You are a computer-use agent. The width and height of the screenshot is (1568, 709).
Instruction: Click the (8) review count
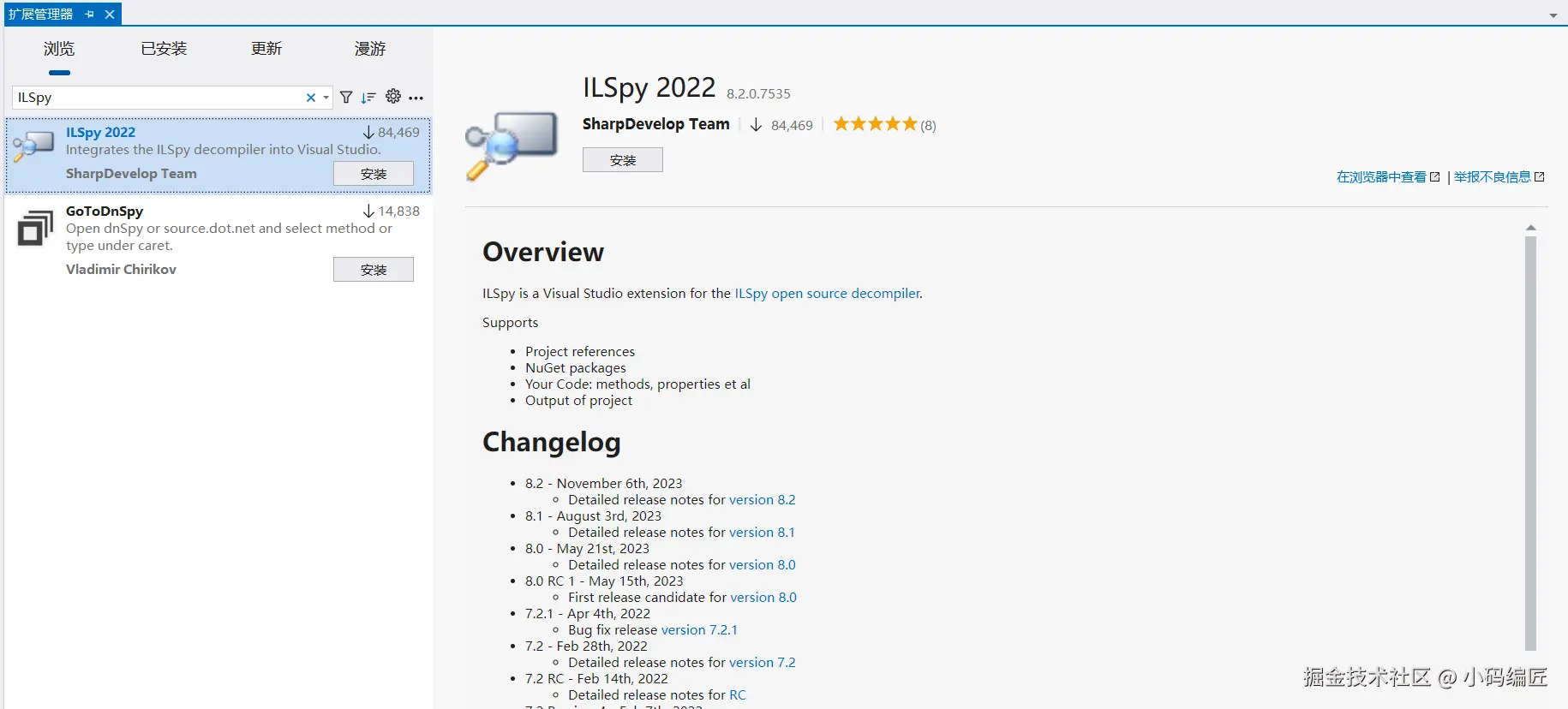tap(928, 126)
